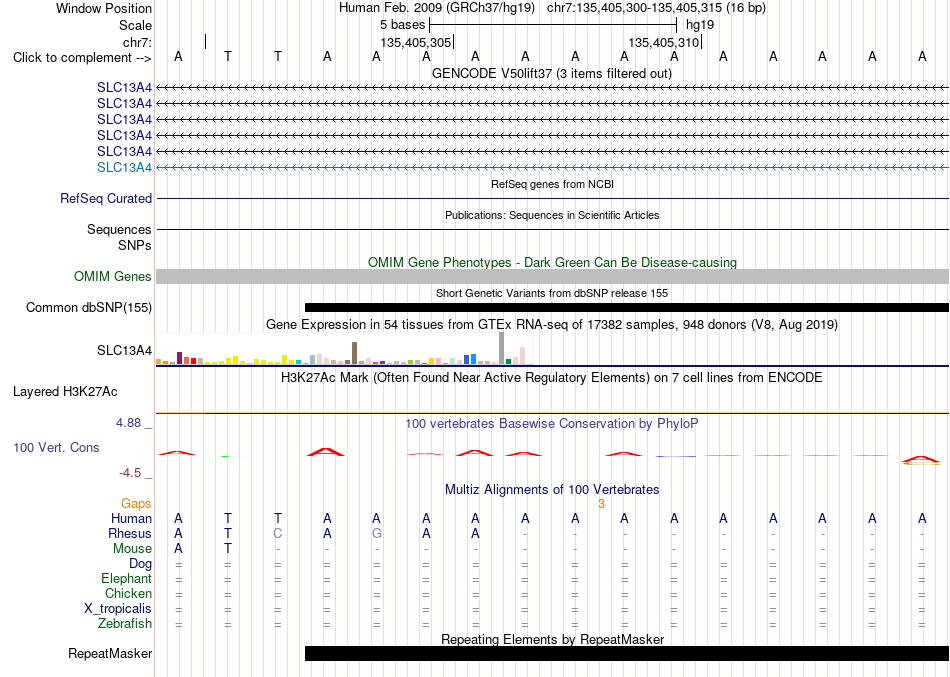Open 'Publications: Sequences in Scientific Articles' title

(552, 215)
